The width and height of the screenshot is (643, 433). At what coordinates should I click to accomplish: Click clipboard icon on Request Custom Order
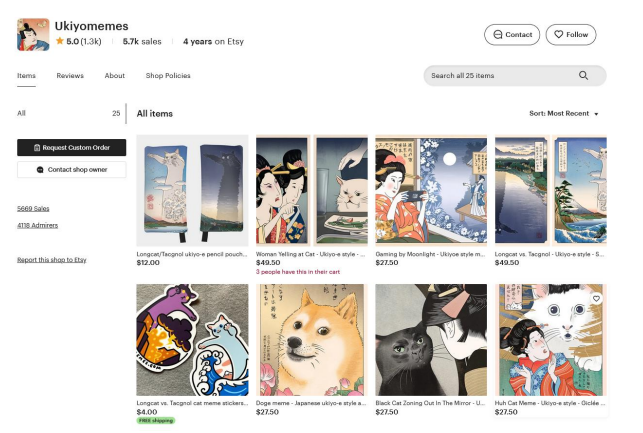(37, 147)
